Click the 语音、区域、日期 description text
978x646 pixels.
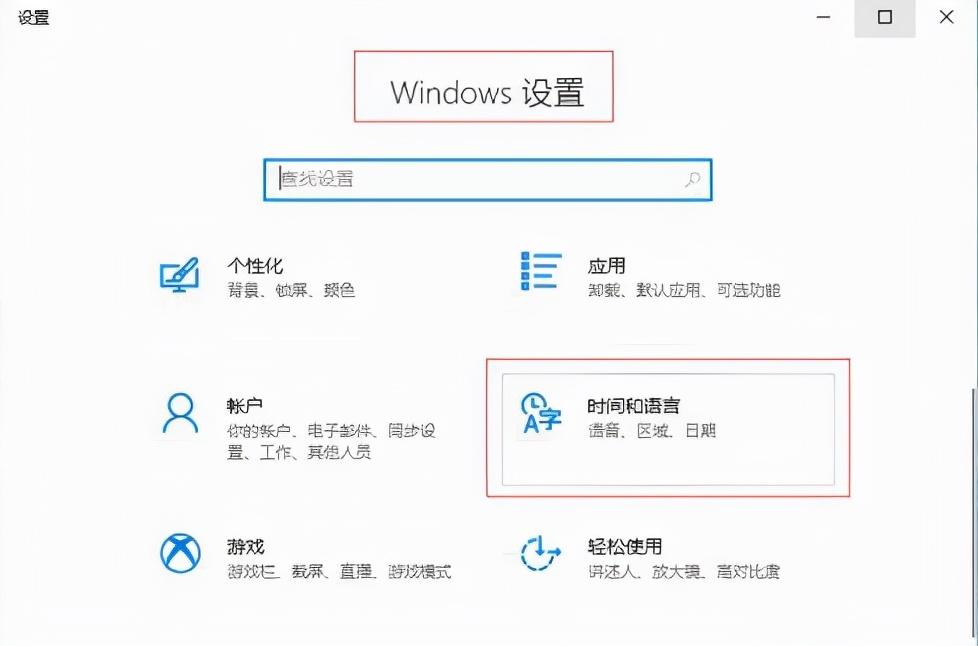[x=652, y=431]
